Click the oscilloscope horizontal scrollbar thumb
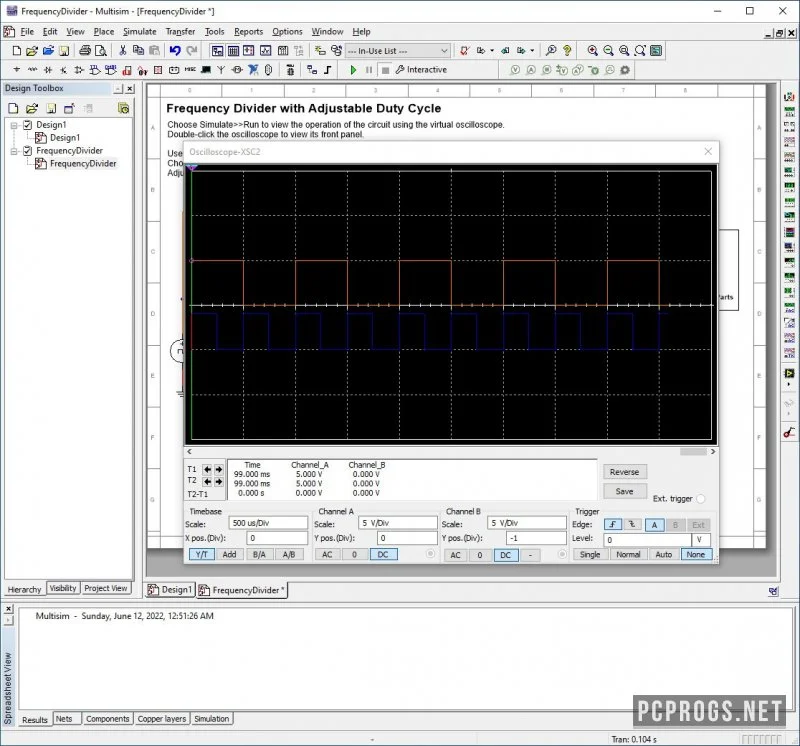This screenshot has width=800, height=746. (693, 451)
